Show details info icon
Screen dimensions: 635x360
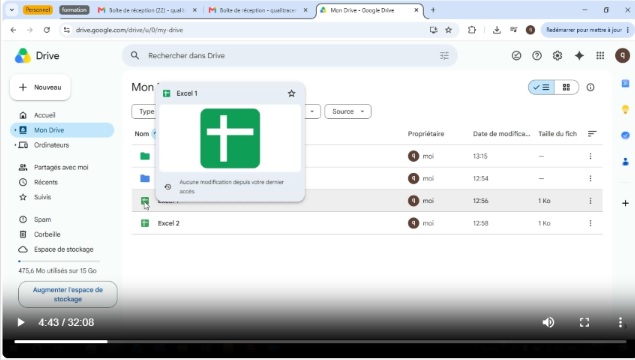[590, 87]
